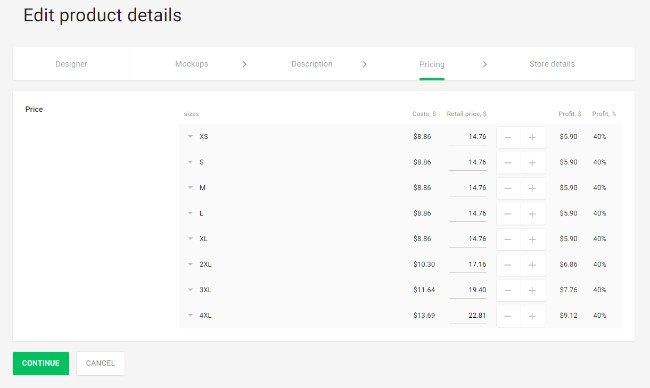
Task: Click the green Continue button
Action: click(41, 363)
